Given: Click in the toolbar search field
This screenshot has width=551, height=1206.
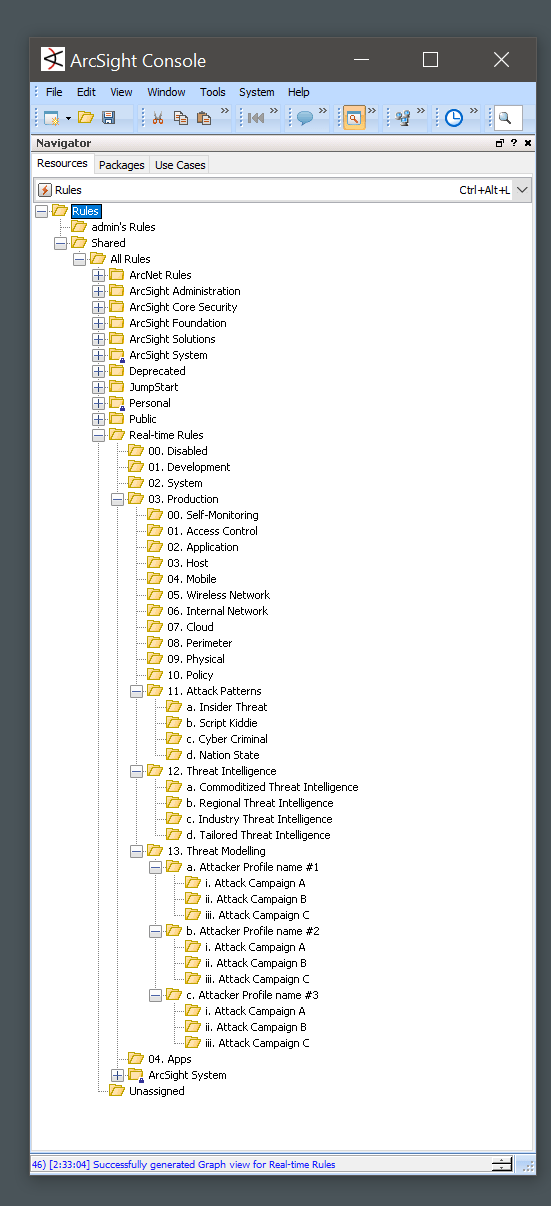Looking at the screenshot, I should click(508, 118).
